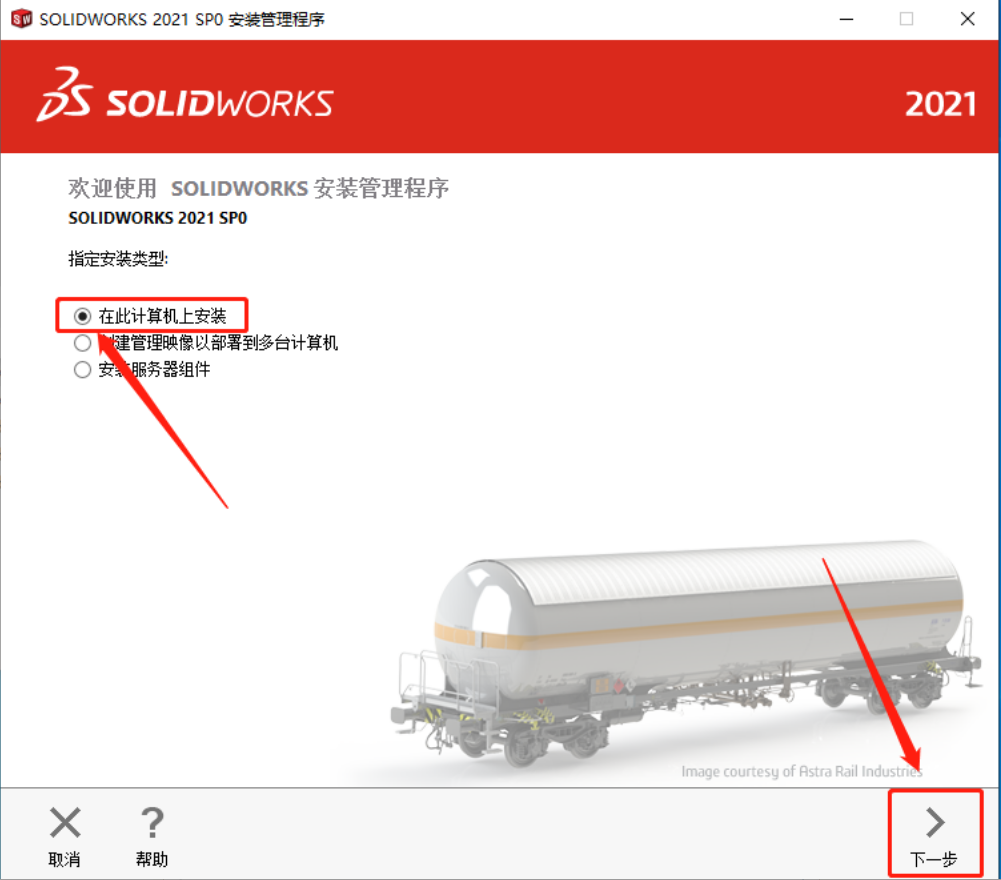Click the '取消' label button

coord(64,859)
